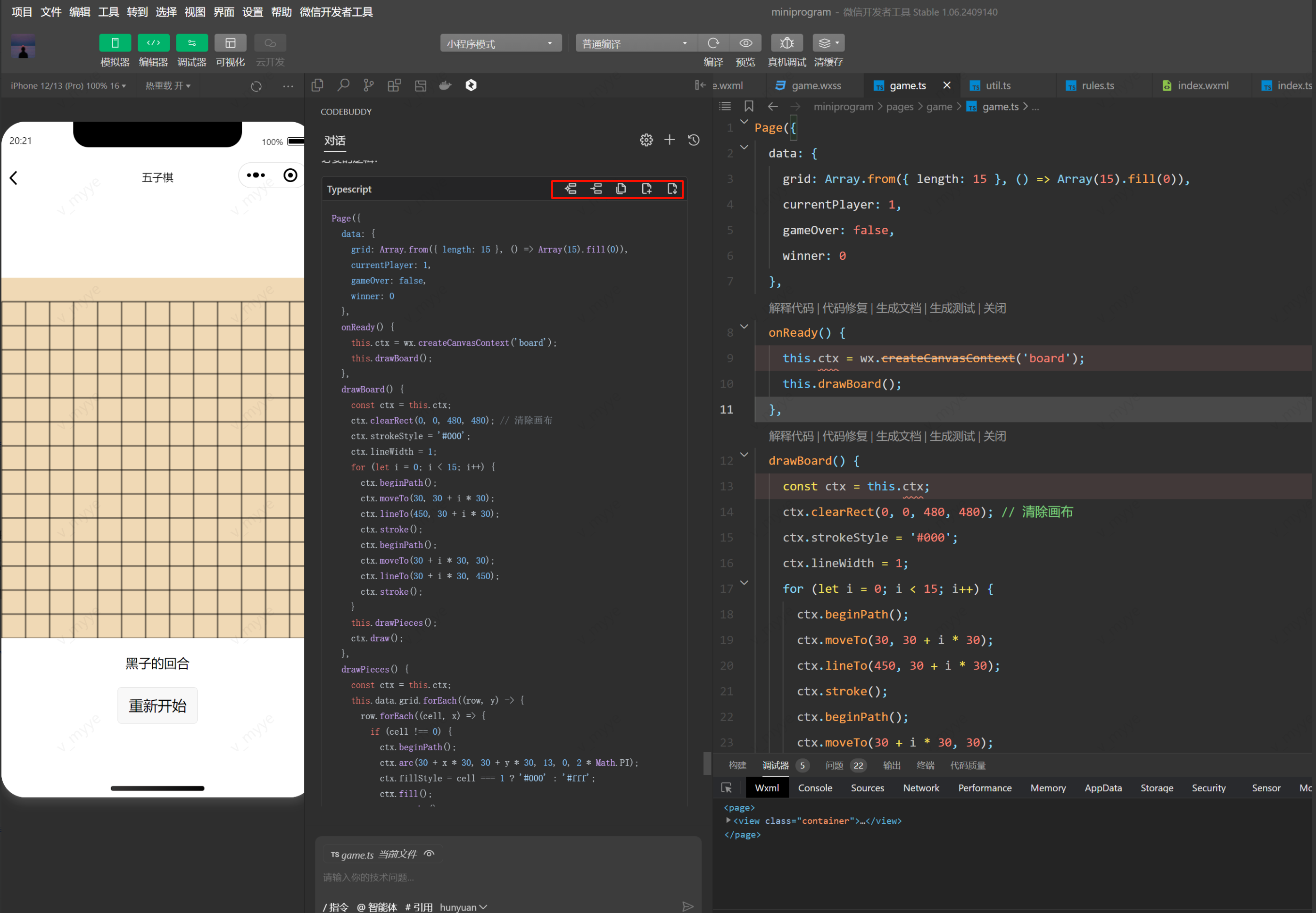Open the iPhone 12/13 device selector dropdown
The height and width of the screenshot is (913, 1316).
coord(68,86)
